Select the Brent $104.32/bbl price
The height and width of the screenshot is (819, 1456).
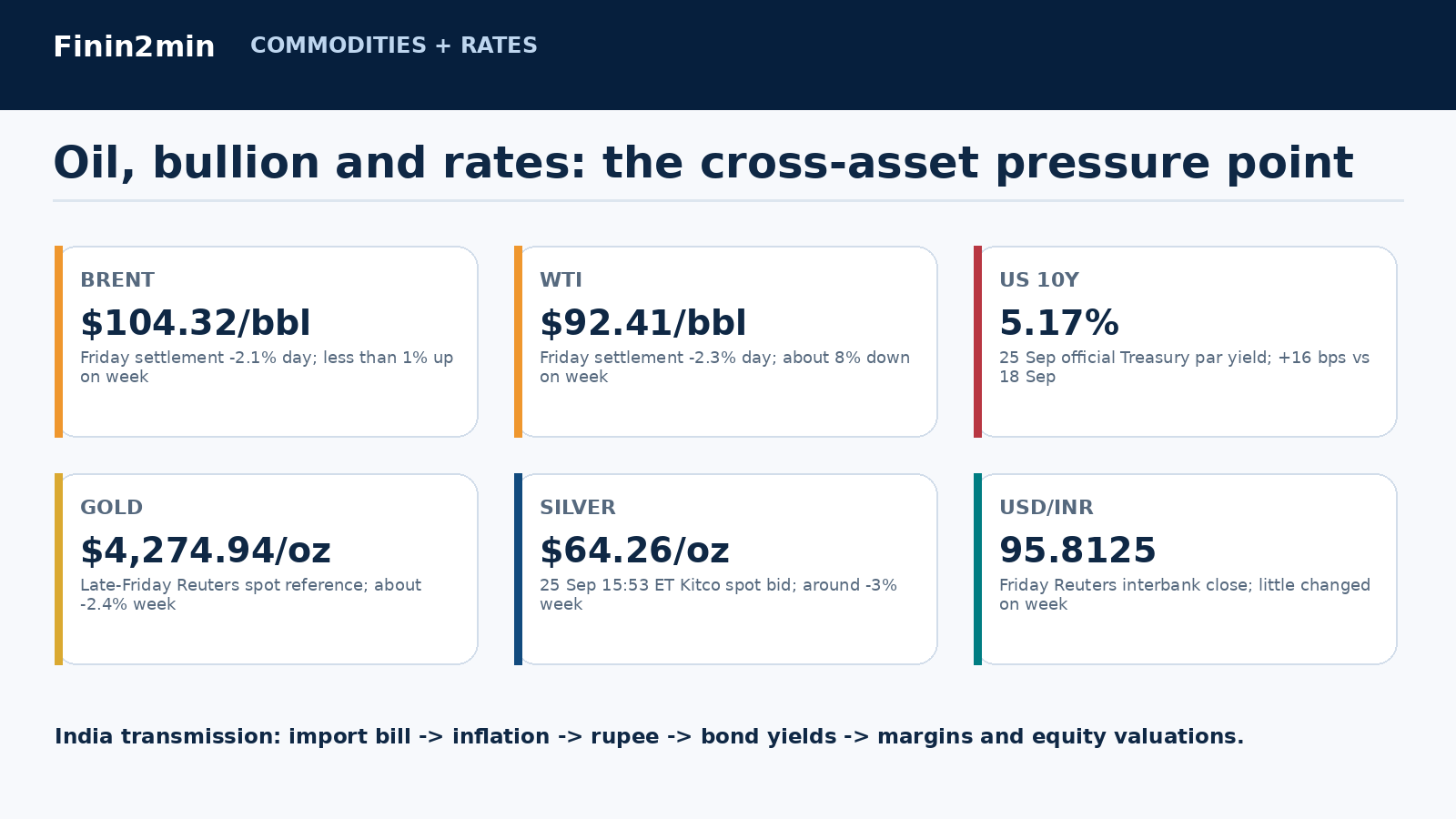click(x=196, y=323)
